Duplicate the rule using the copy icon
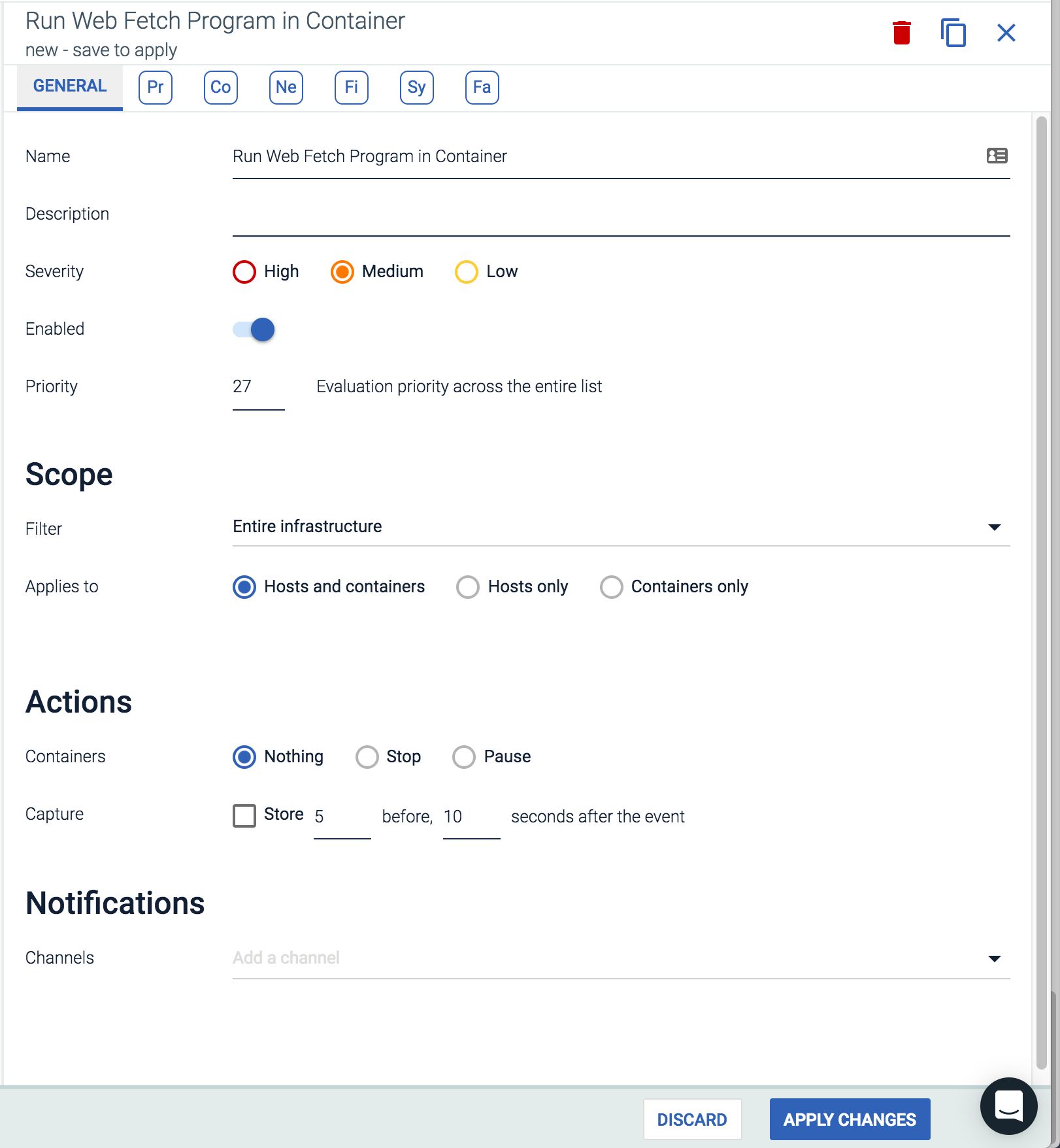 pos(953,33)
